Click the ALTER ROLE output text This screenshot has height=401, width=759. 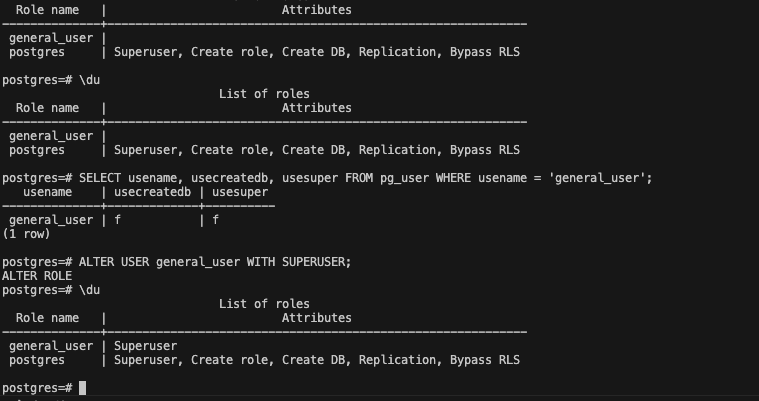(37, 276)
